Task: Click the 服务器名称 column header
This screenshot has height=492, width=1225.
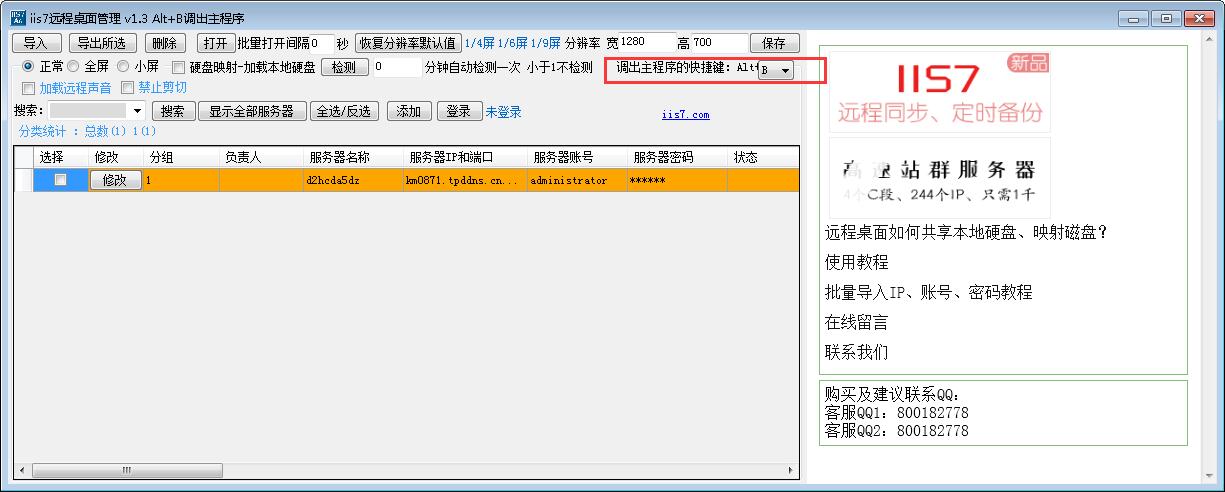Action: pyautogui.click(x=339, y=157)
